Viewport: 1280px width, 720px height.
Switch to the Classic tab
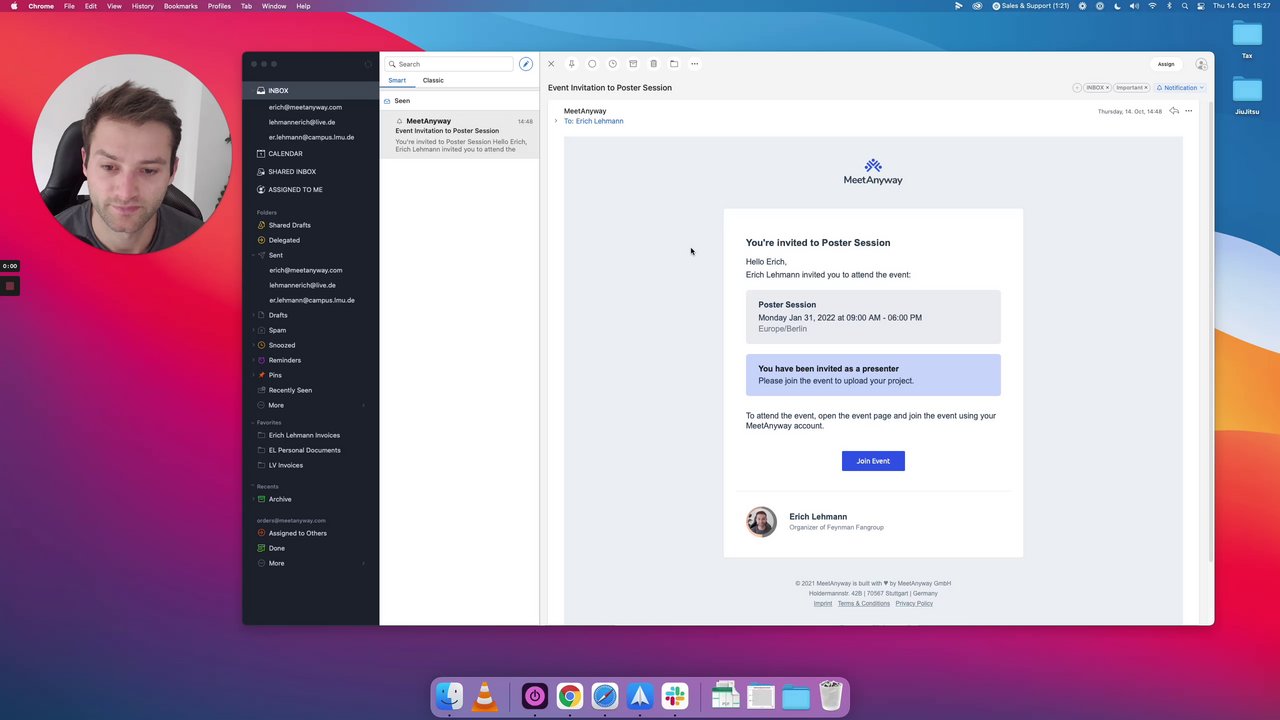(433, 80)
